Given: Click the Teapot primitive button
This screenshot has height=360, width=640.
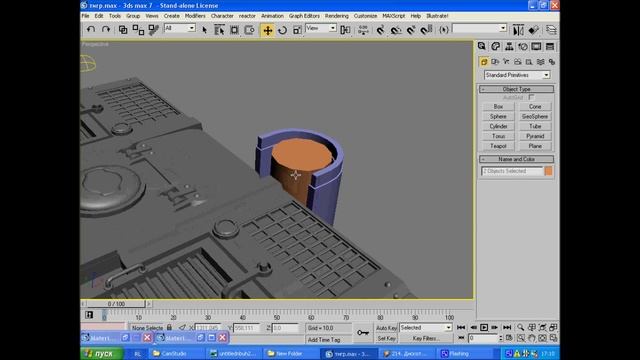Looking at the screenshot, I should [x=498, y=146].
